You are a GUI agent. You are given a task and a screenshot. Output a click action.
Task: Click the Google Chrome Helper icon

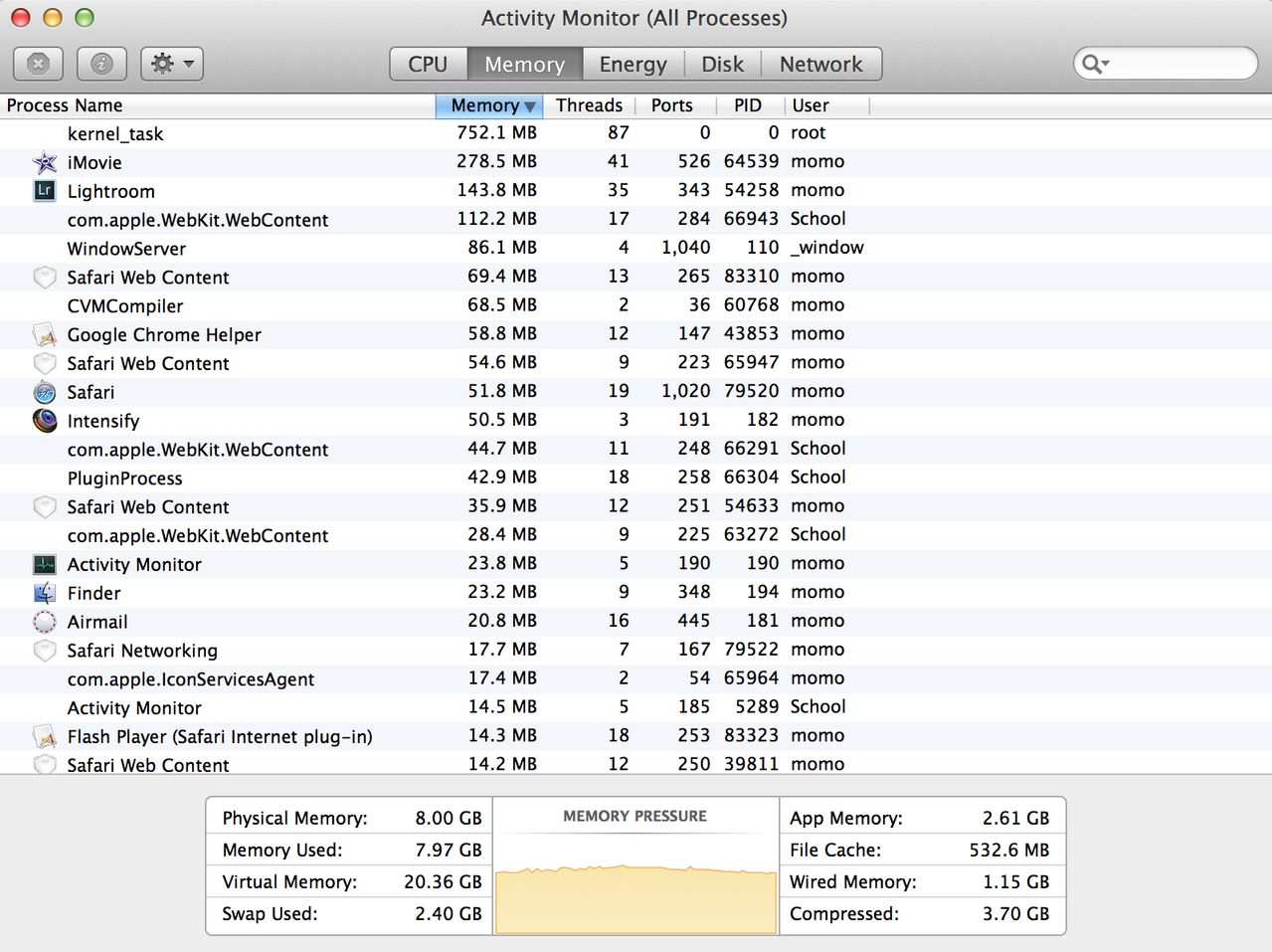tap(45, 334)
